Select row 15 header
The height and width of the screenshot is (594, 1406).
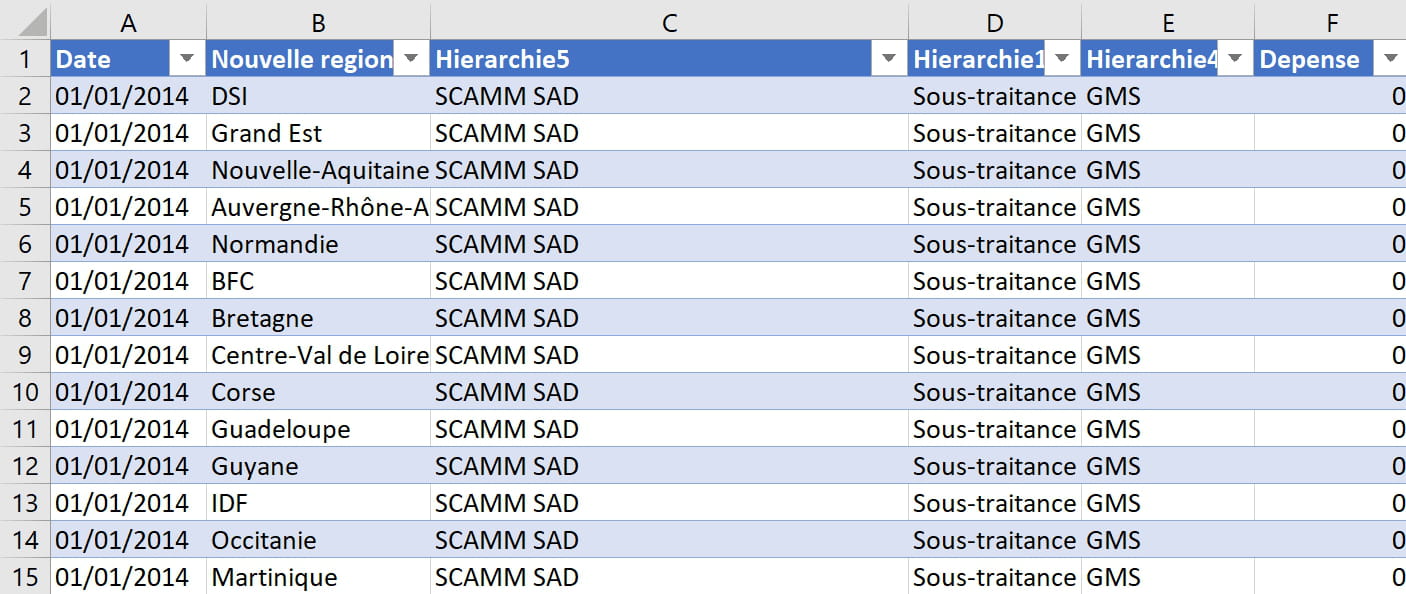click(x=25, y=577)
